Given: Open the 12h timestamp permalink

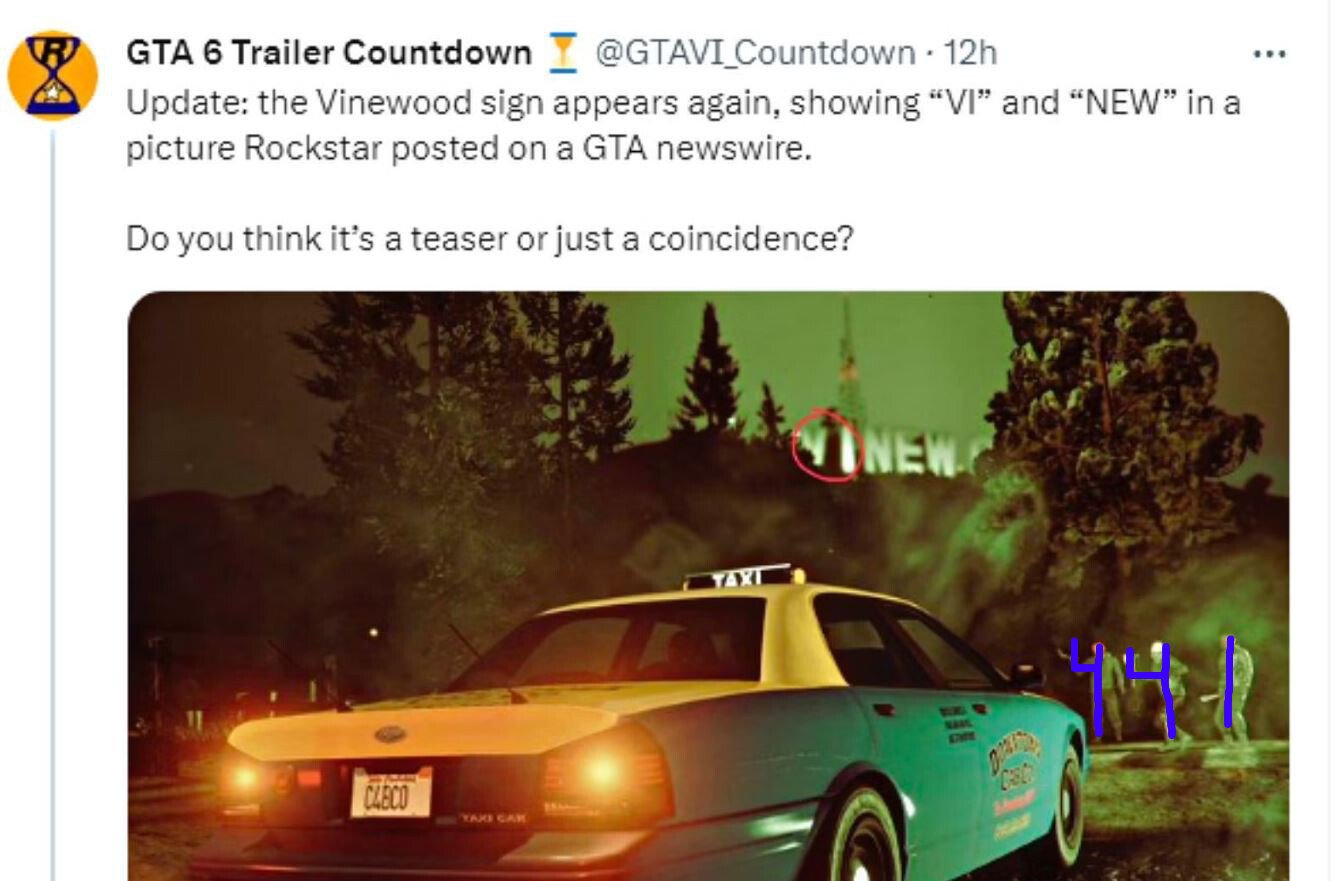Looking at the screenshot, I should (970, 52).
